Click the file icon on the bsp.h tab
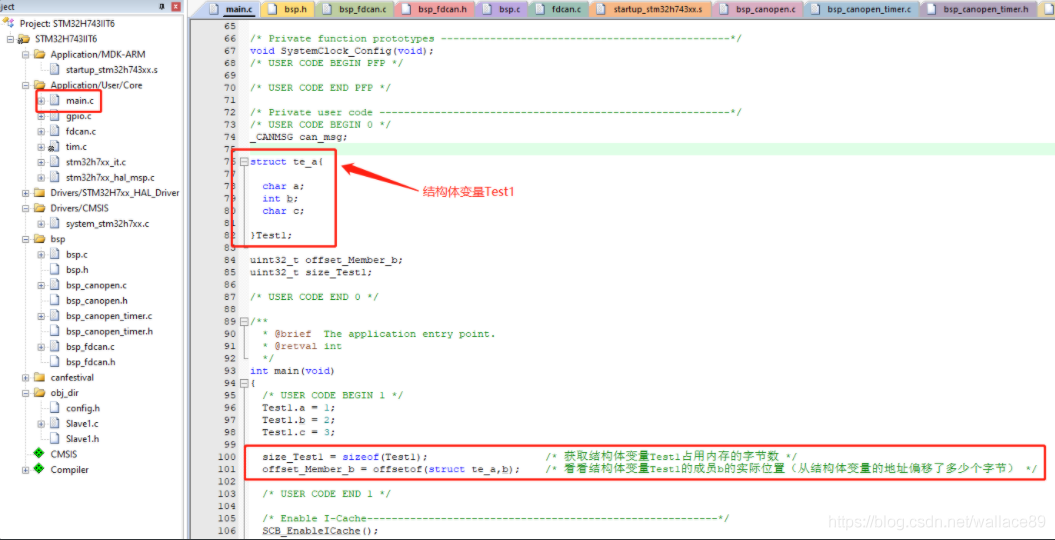Image resolution: width=1055 pixels, height=540 pixels. [x=272, y=9]
